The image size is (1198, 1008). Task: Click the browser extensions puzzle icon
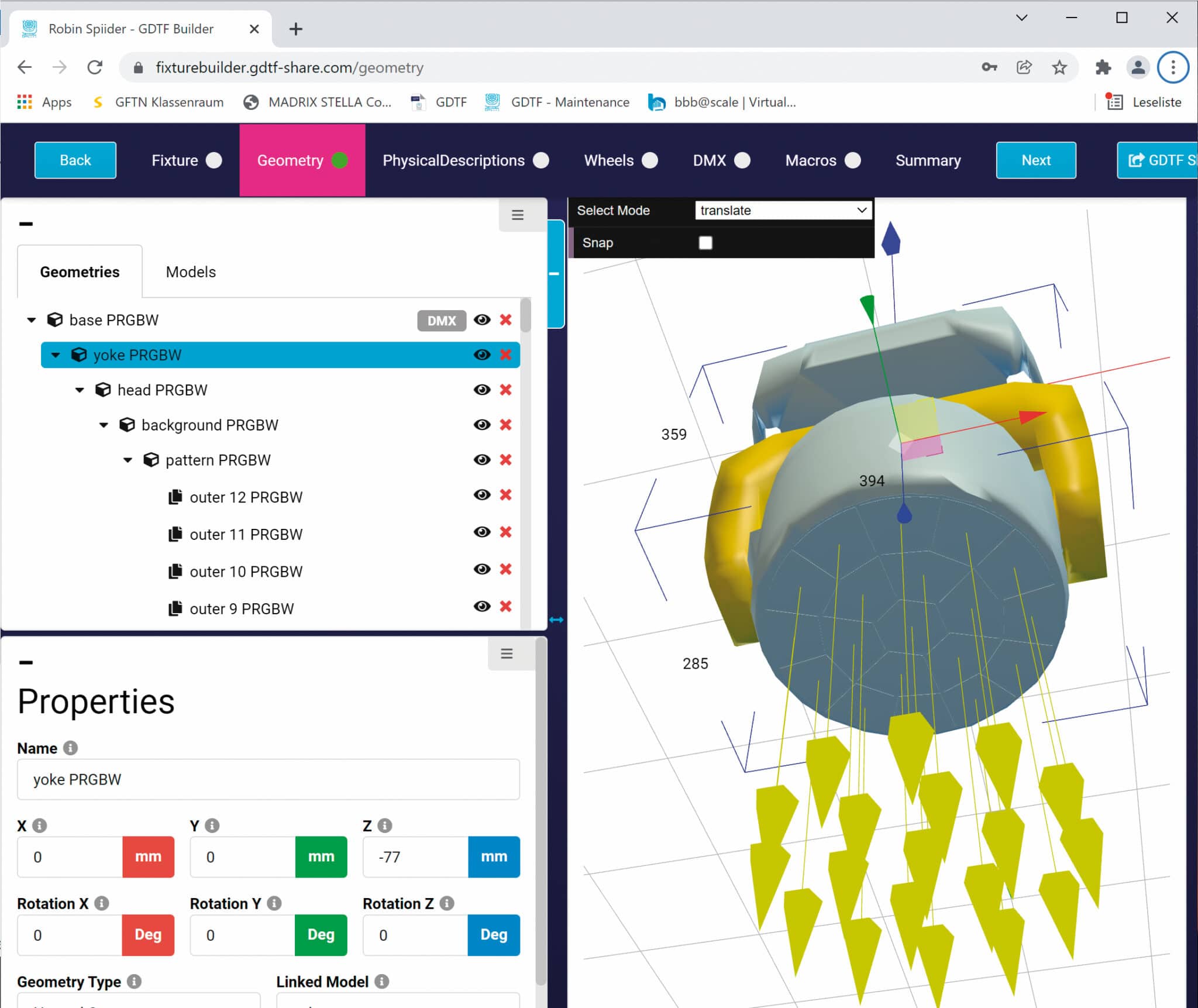[x=1103, y=67]
